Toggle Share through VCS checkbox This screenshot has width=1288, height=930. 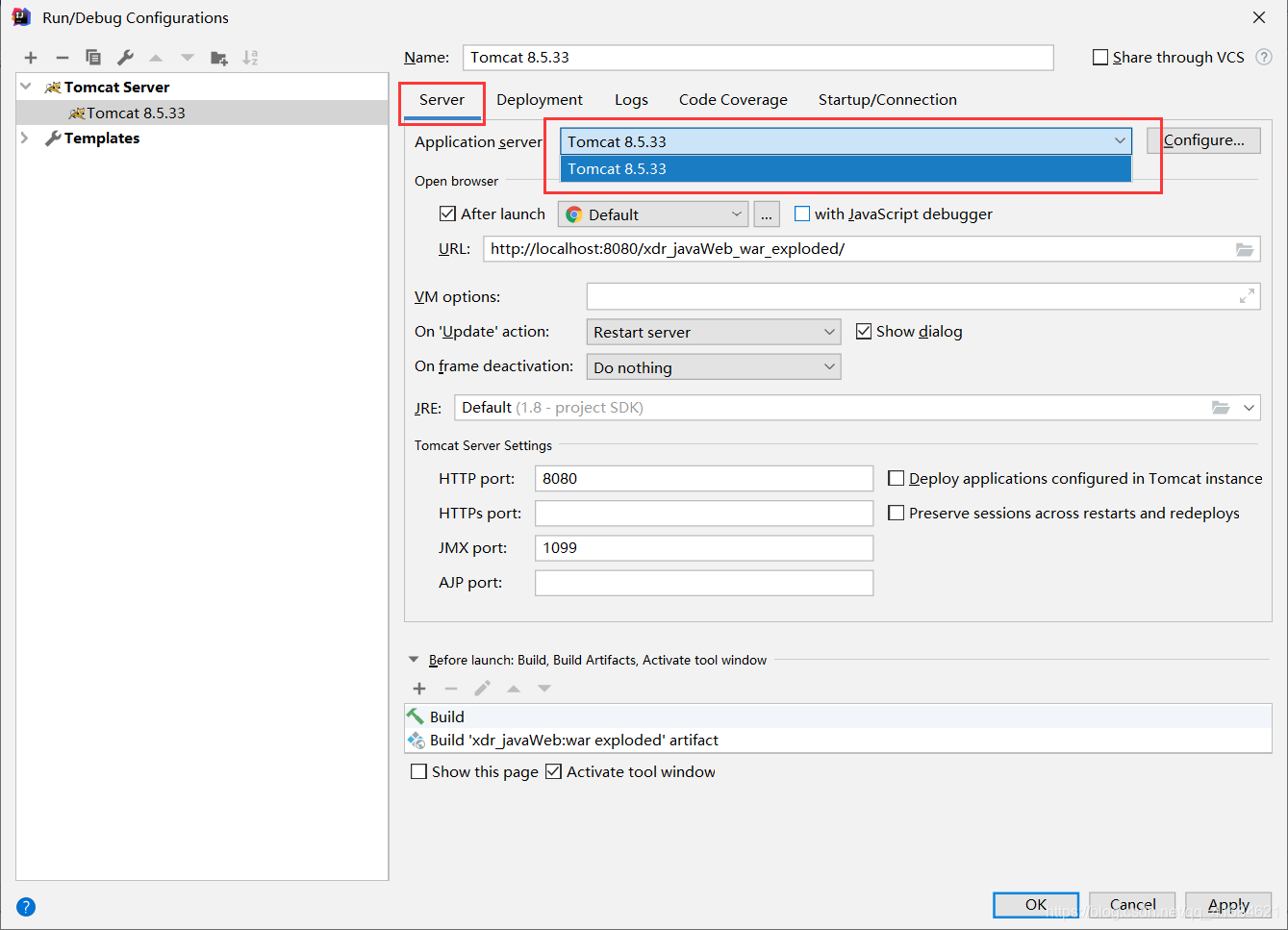tap(1100, 58)
